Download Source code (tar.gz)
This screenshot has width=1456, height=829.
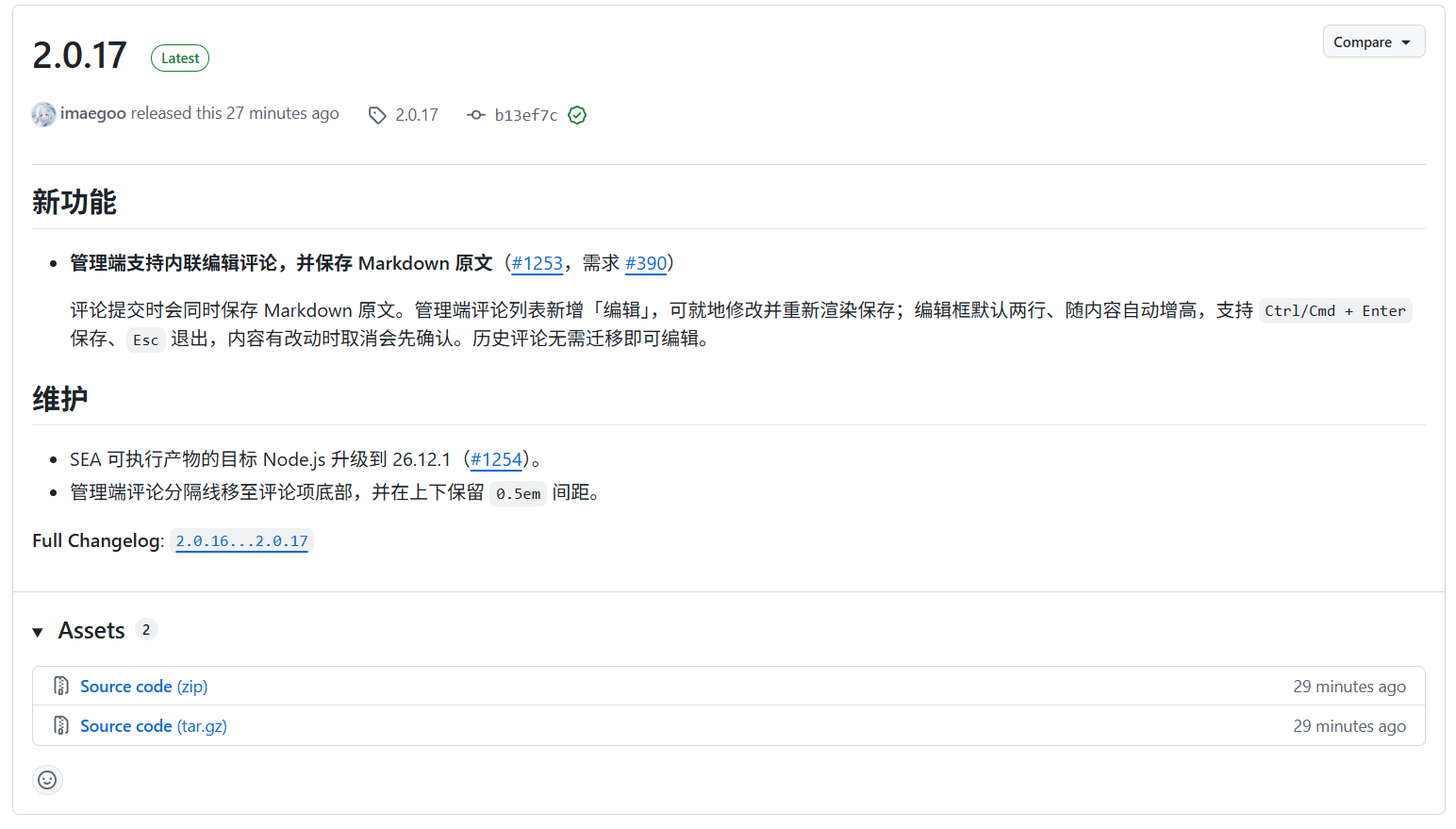(154, 726)
